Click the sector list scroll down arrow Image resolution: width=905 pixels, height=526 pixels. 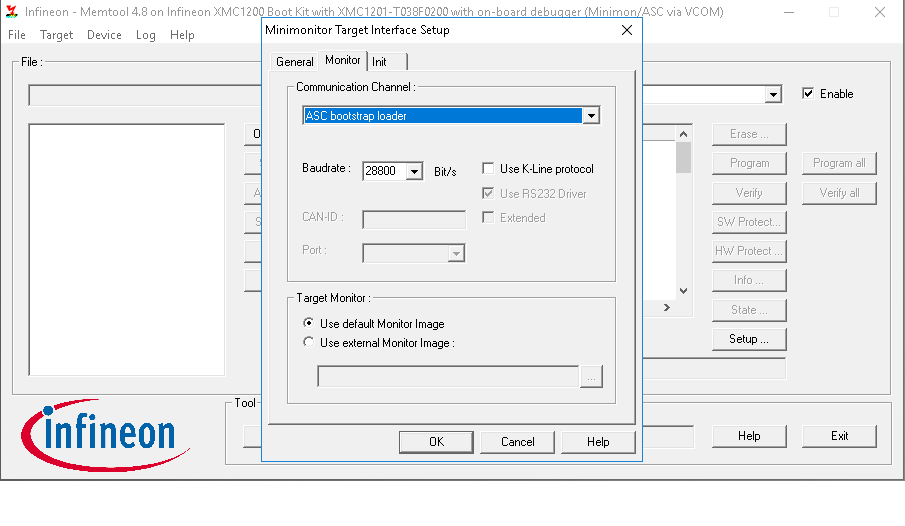click(683, 291)
